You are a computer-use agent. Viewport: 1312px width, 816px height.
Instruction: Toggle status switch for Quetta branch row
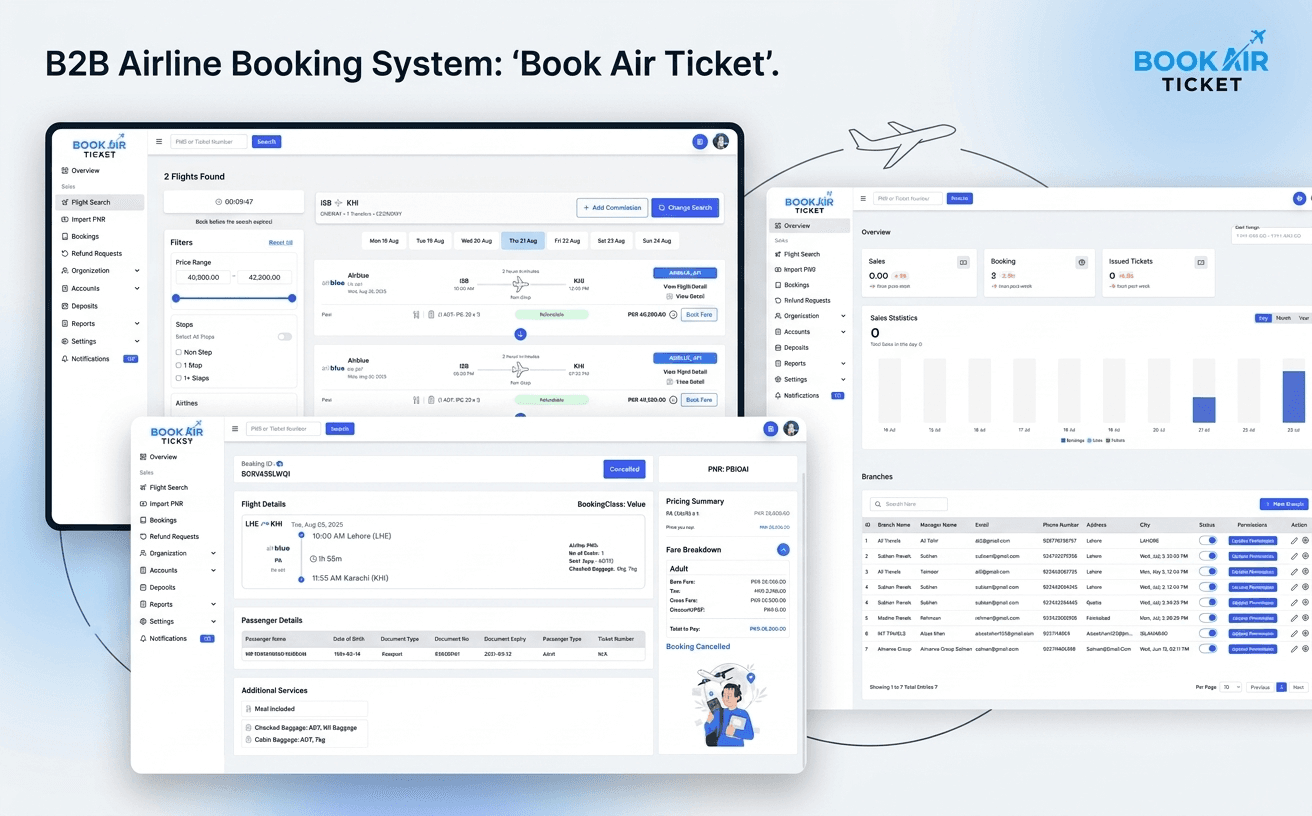(1209, 603)
